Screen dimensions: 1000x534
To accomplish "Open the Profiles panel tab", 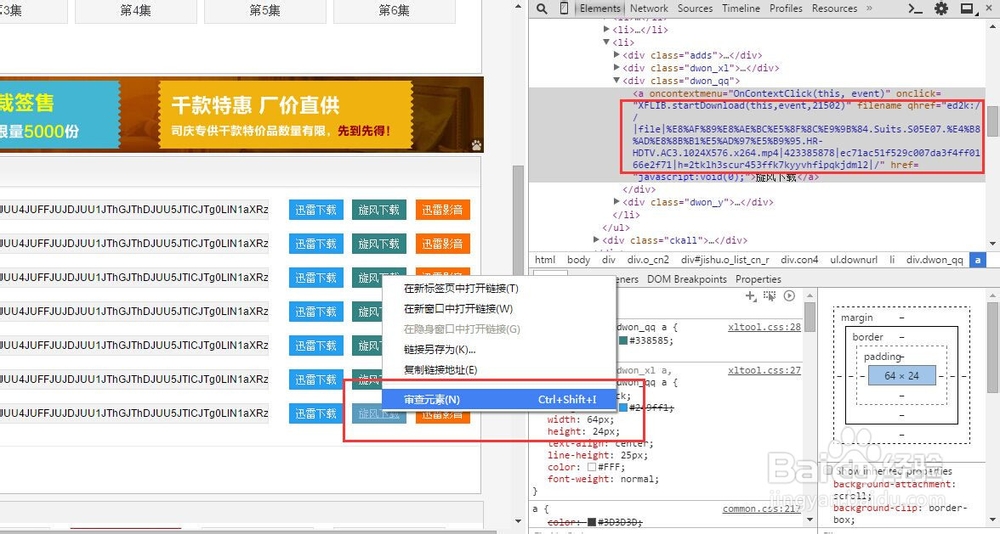I will (x=786, y=8).
